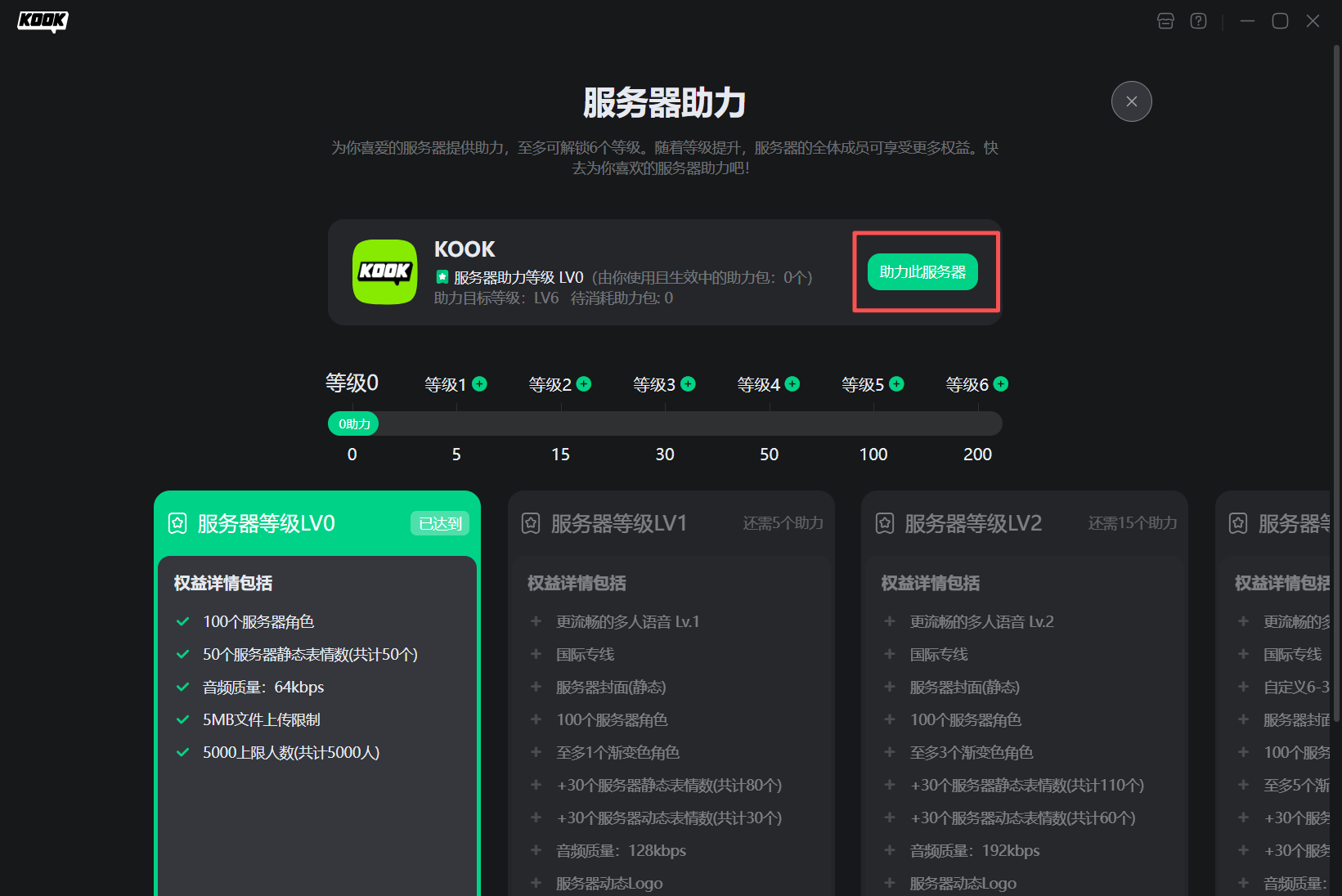Select the 等级0 label
Viewport: 1342px width, 896px height.
pos(352,383)
